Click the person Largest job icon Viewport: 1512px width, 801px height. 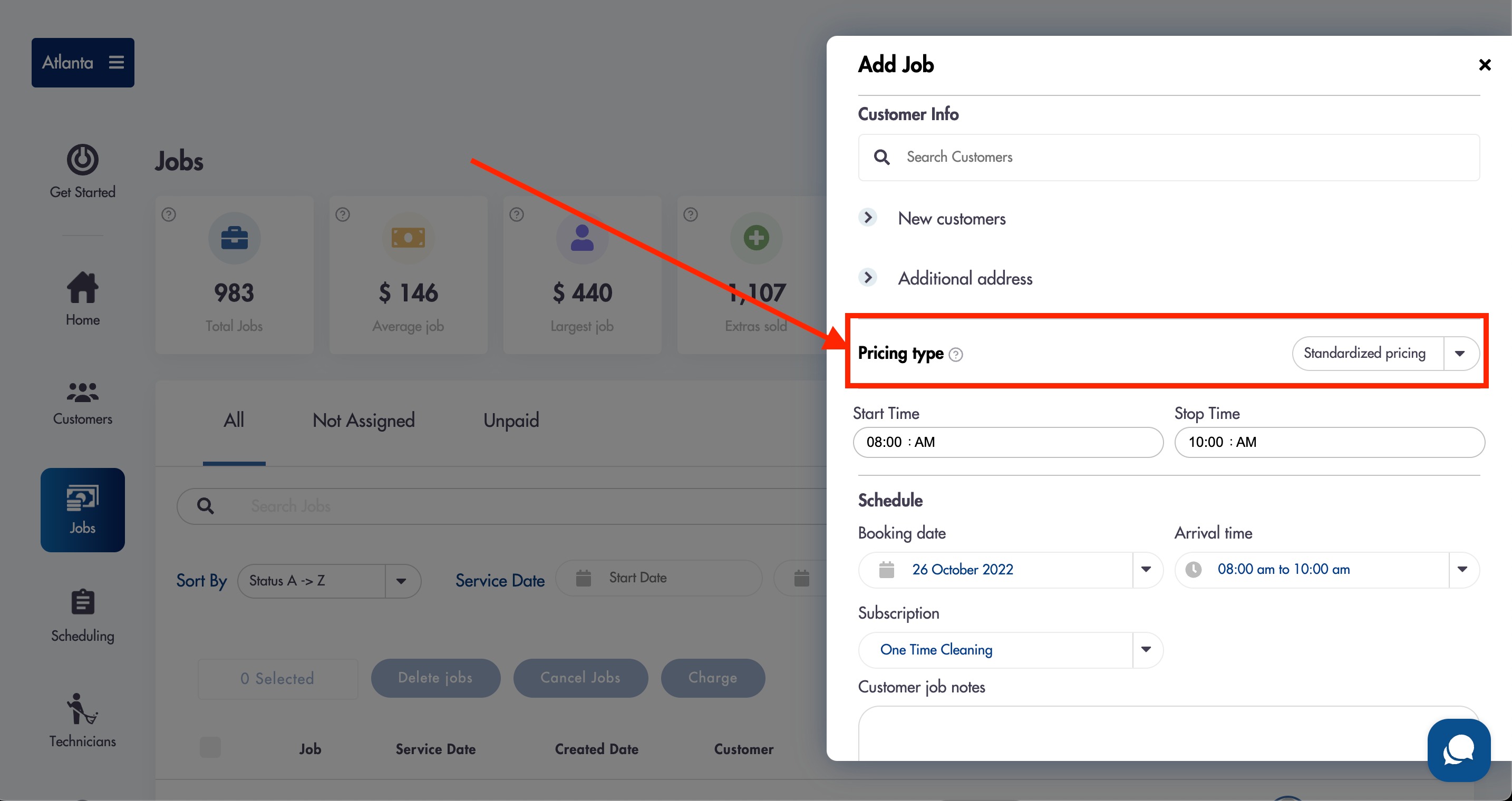coord(582,238)
